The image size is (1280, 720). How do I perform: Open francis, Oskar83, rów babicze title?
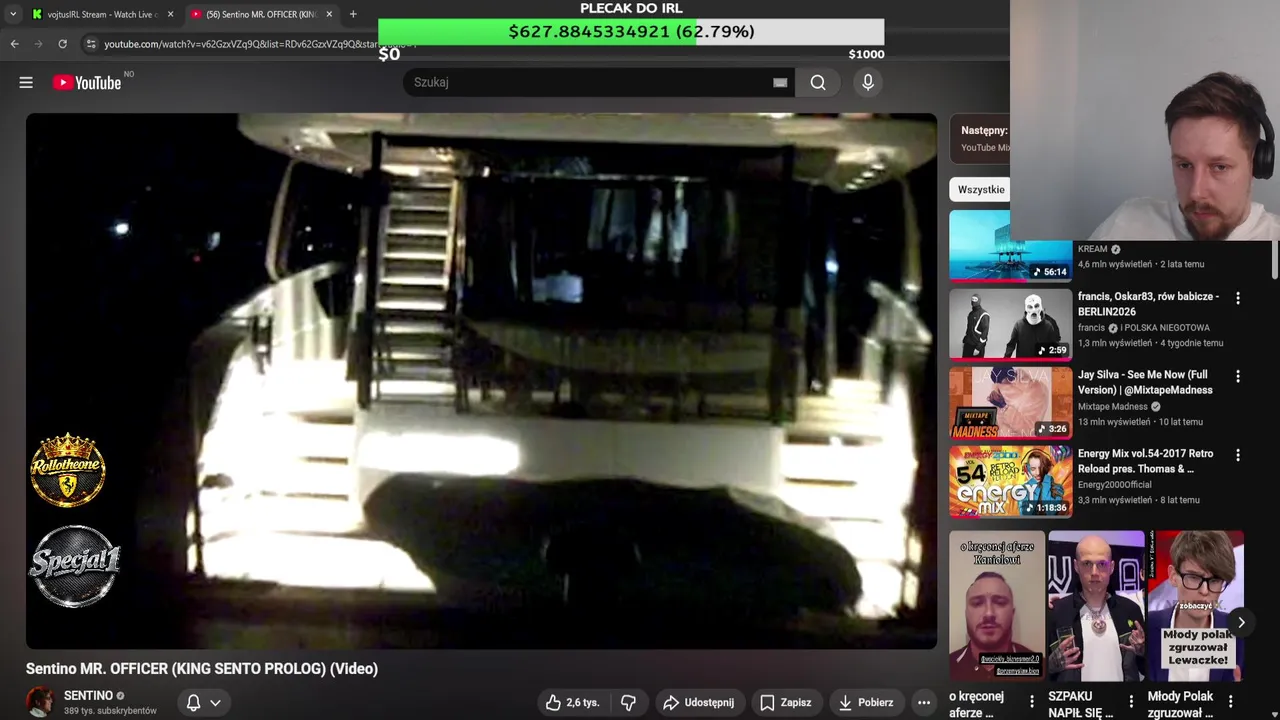[x=1148, y=304]
